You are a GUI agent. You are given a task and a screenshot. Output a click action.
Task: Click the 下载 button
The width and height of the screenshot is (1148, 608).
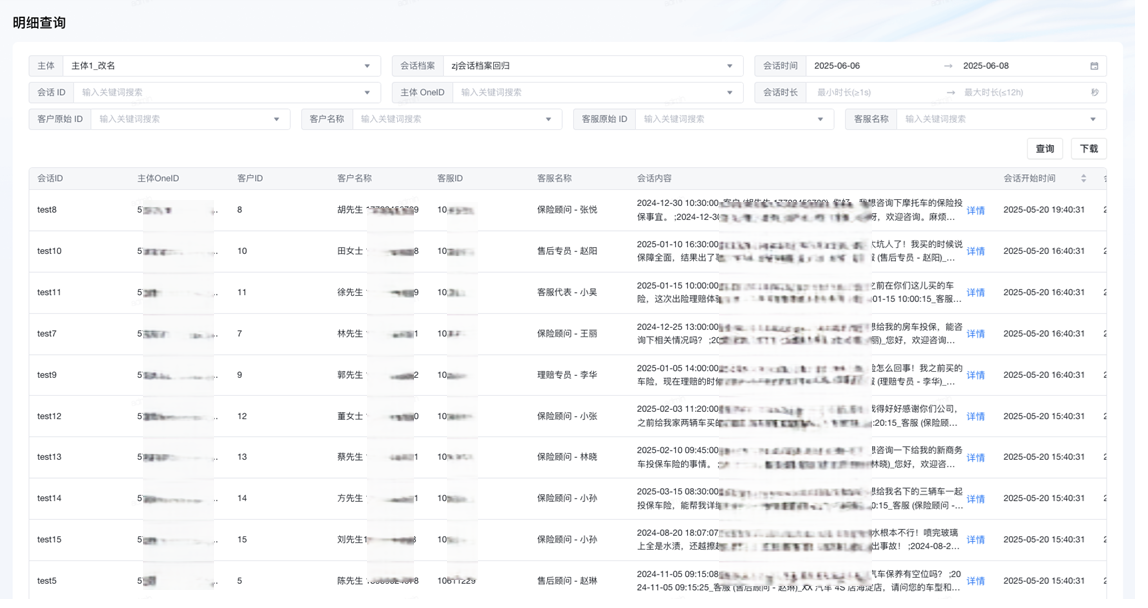click(x=1089, y=149)
